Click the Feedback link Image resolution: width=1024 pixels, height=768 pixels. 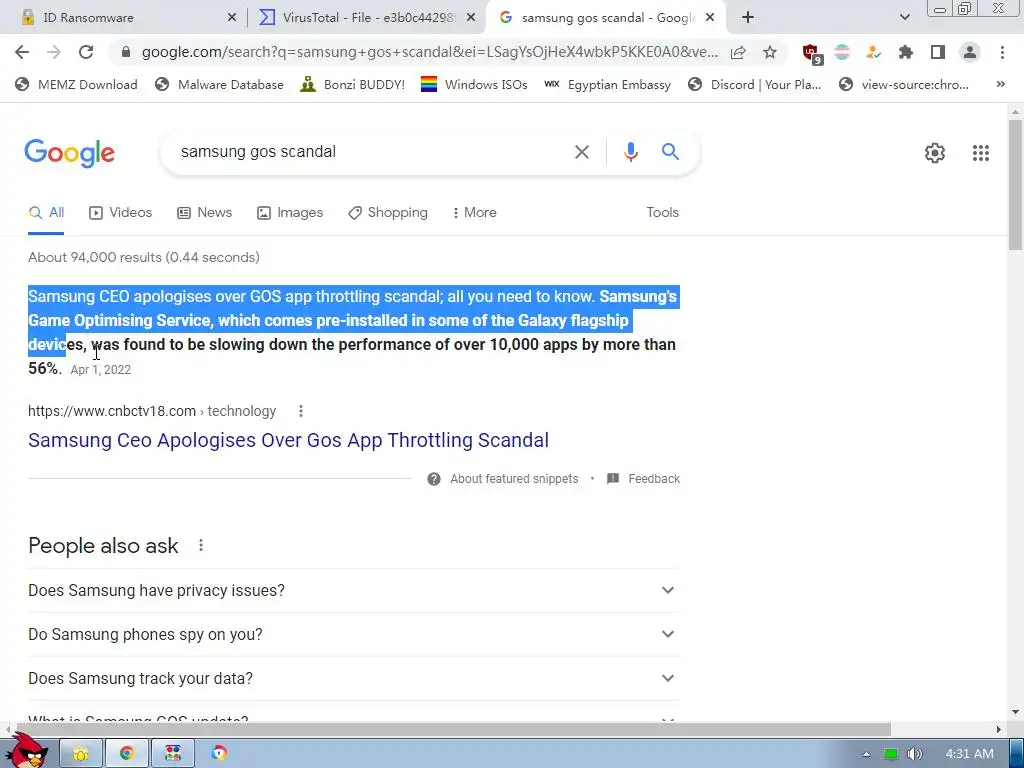654,479
